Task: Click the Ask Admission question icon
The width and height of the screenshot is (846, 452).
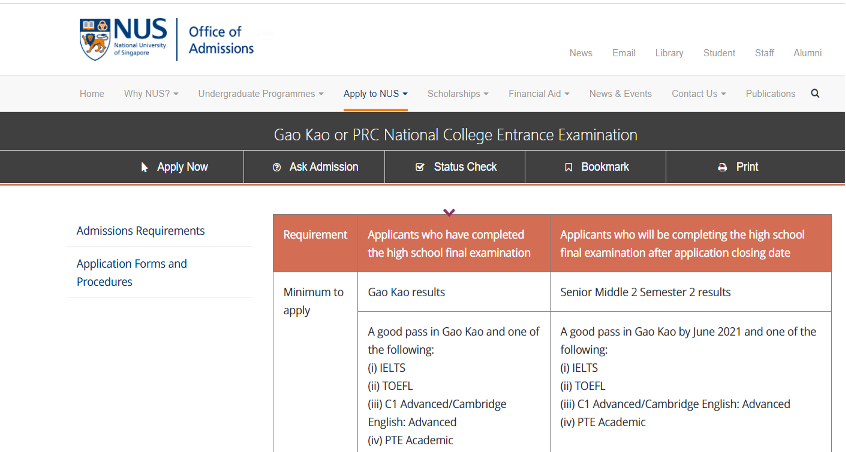Action: [x=277, y=167]
